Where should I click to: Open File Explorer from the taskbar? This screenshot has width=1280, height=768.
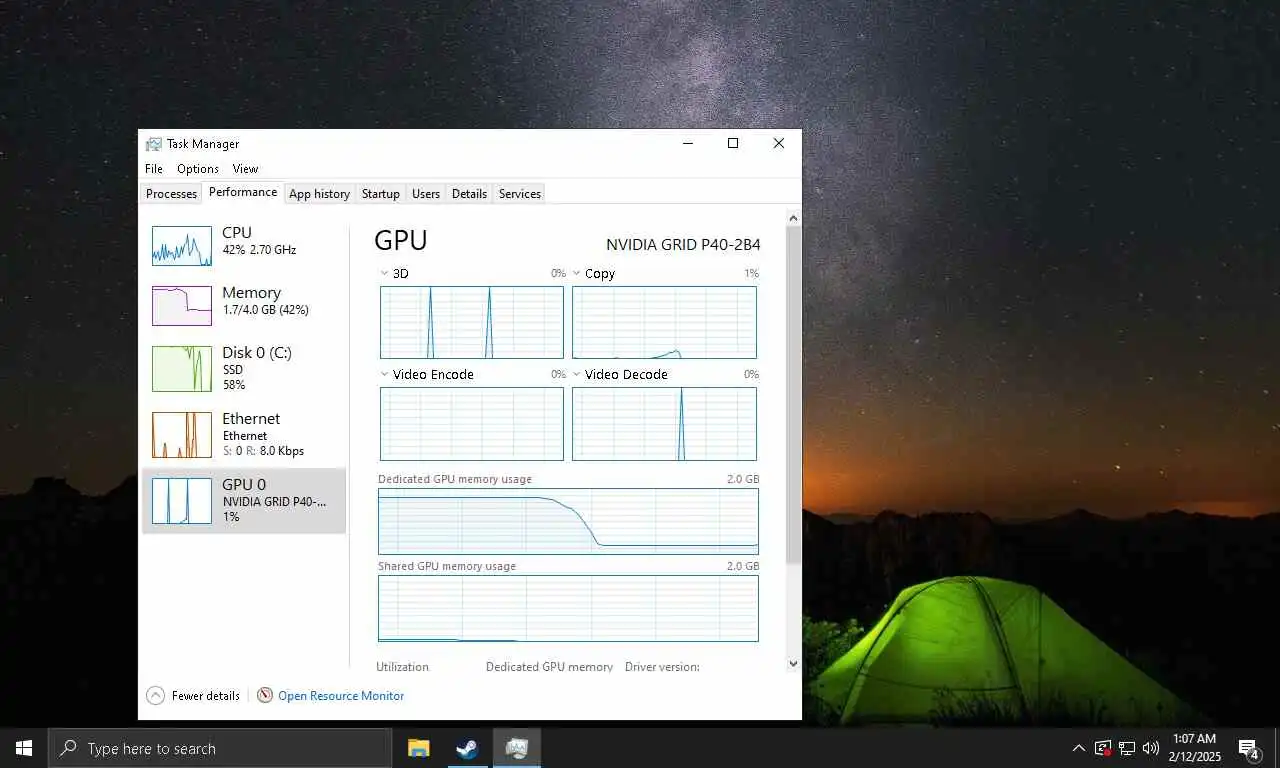point(419,748)
